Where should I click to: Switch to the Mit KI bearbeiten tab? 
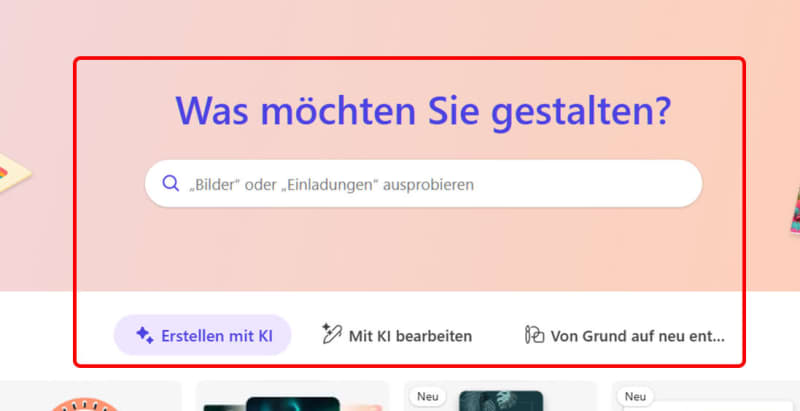click(396, 335)
